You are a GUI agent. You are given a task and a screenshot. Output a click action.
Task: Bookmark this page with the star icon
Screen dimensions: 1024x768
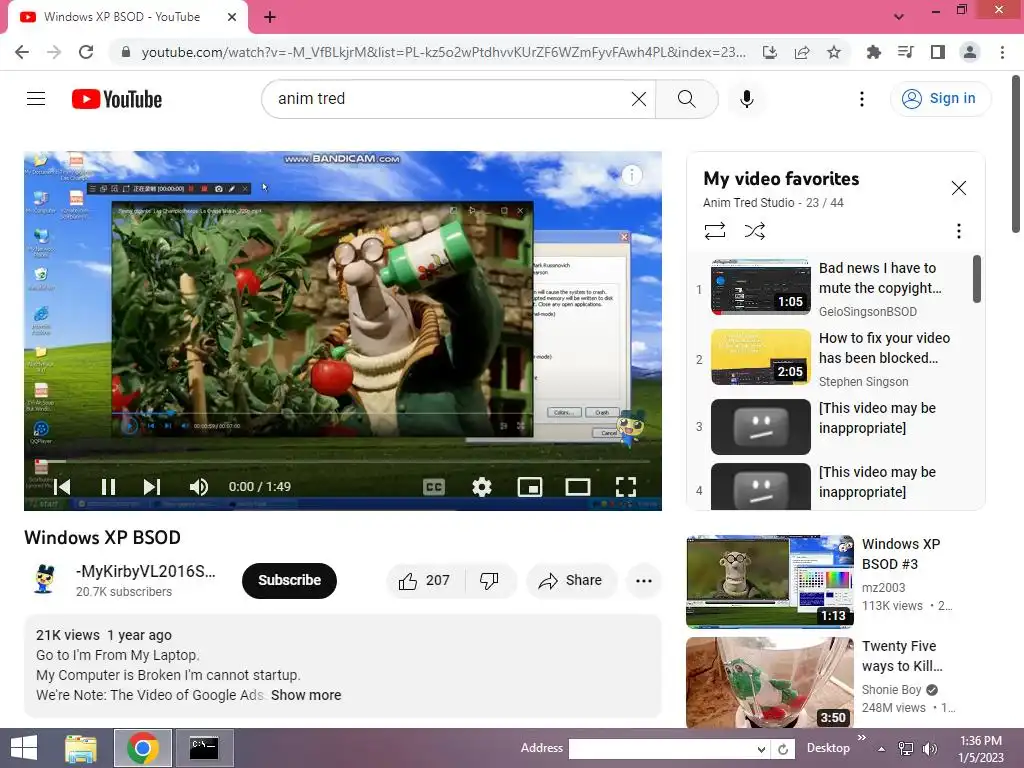(833, 52)
